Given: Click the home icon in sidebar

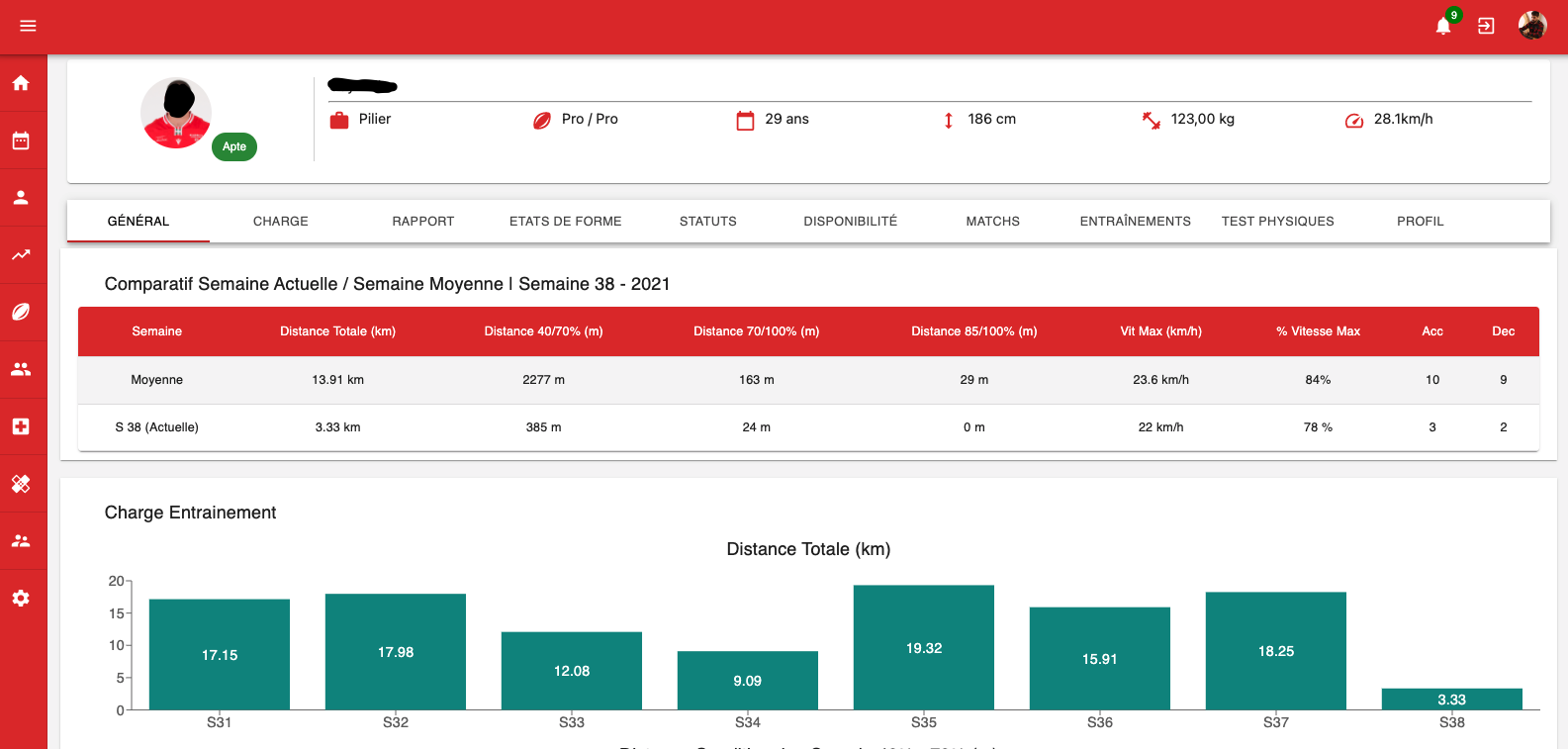Looking at the screenshot, I should click(21, 83).
